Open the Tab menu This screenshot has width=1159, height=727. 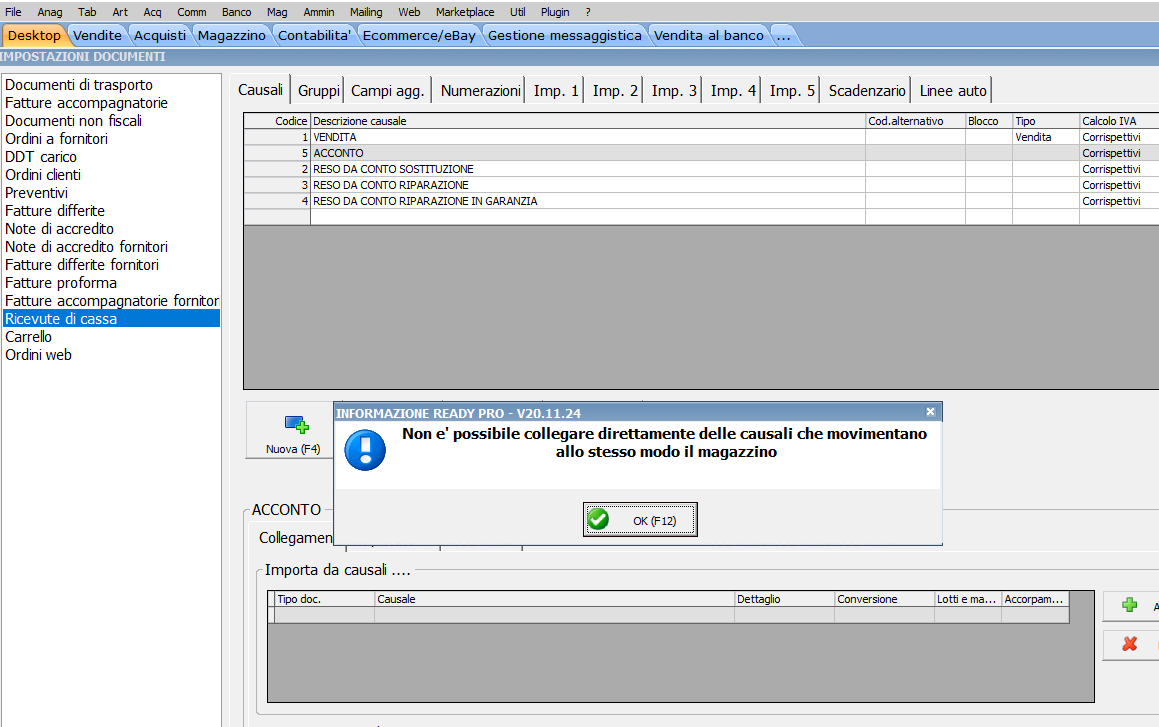87,12
